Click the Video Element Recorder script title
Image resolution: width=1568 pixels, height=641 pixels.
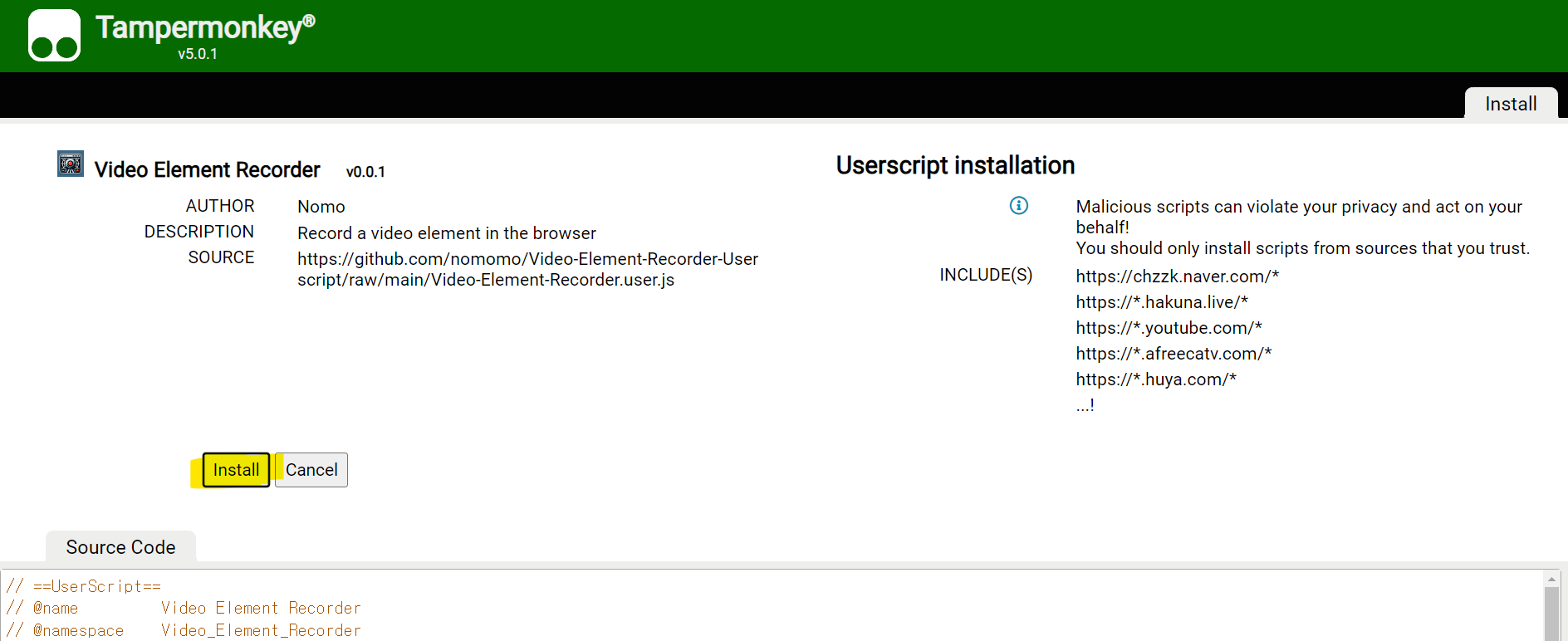pos(207,169)
